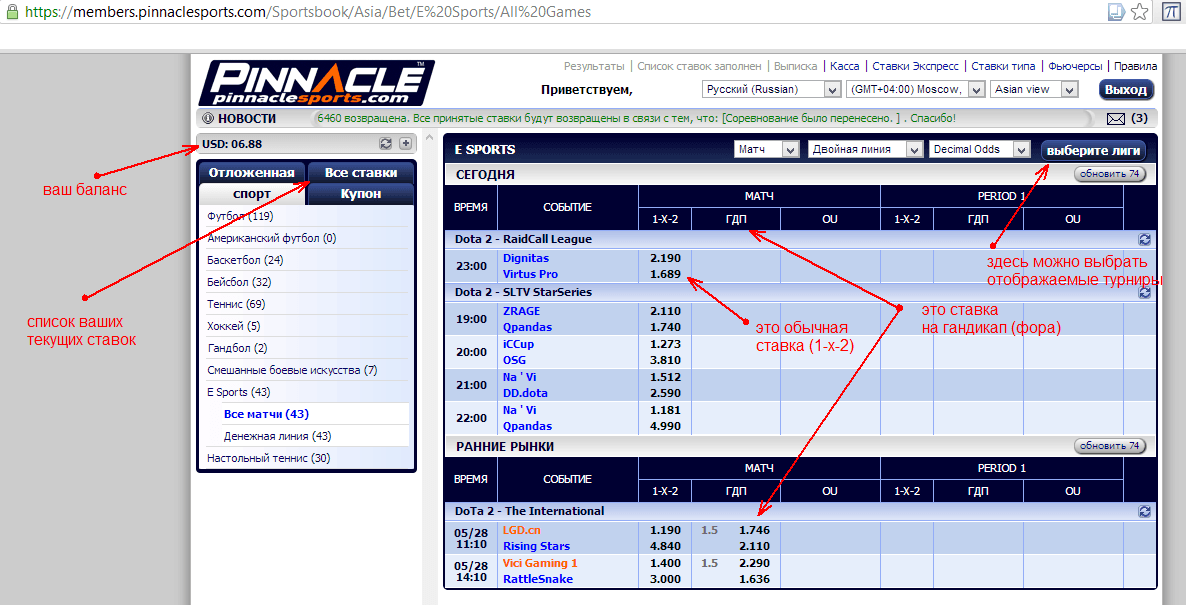Click the выберите лиги button

pyautogui.click(x=1093, y=150)
